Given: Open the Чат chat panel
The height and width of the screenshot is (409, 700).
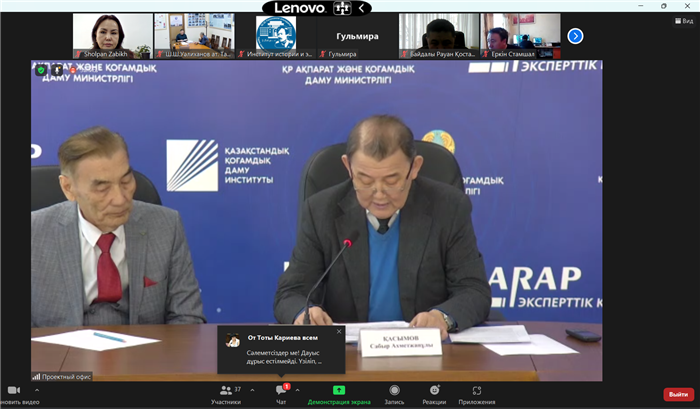Looking at the screenshot, I should (x=281, y=392).
